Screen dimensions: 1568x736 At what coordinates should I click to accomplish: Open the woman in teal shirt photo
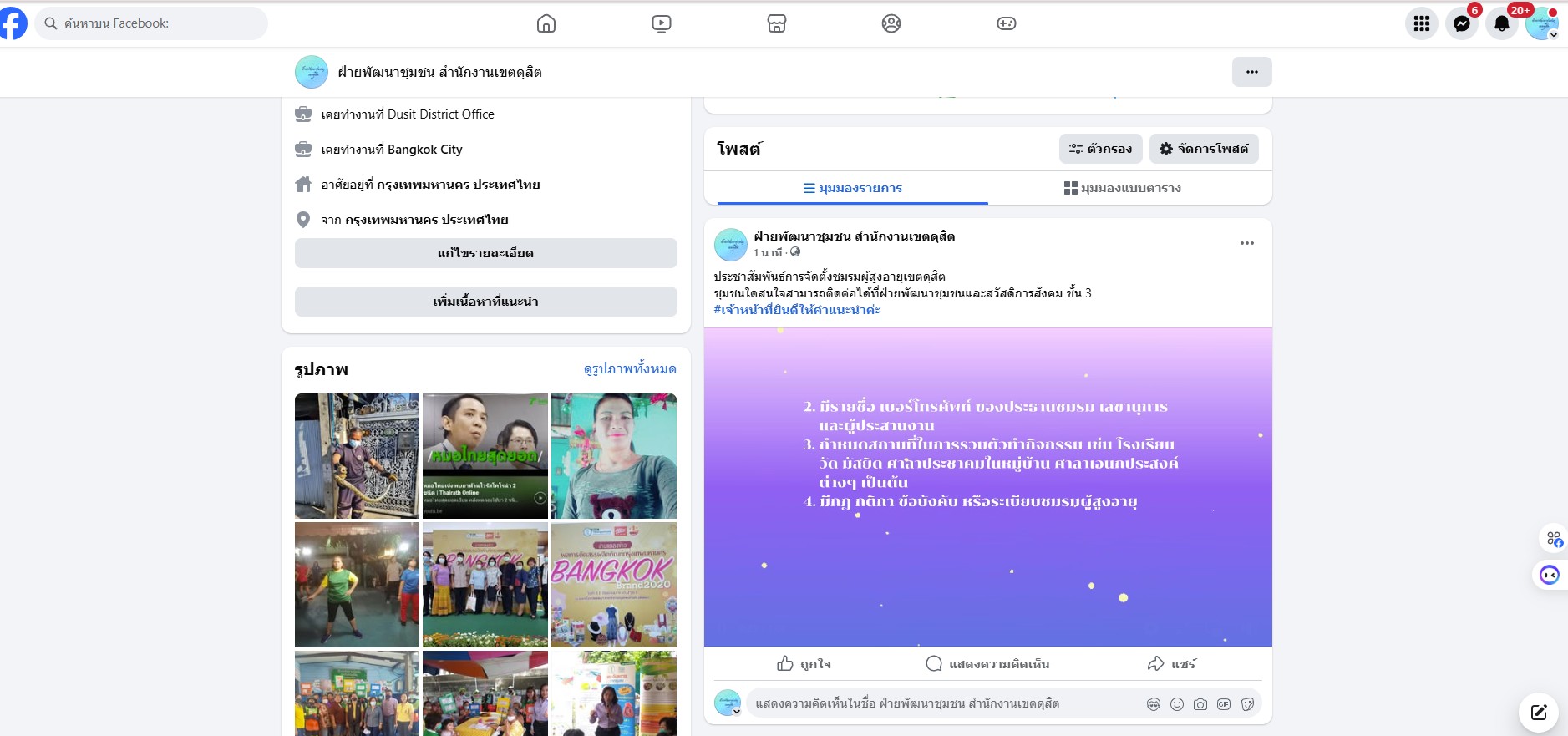(x=614, y=456)
